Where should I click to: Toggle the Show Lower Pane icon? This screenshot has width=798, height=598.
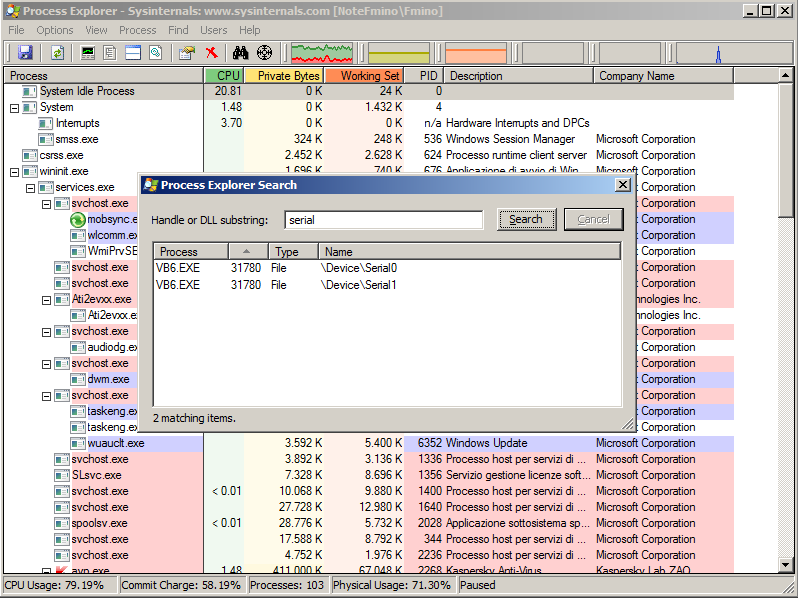[x=133, y=52]
